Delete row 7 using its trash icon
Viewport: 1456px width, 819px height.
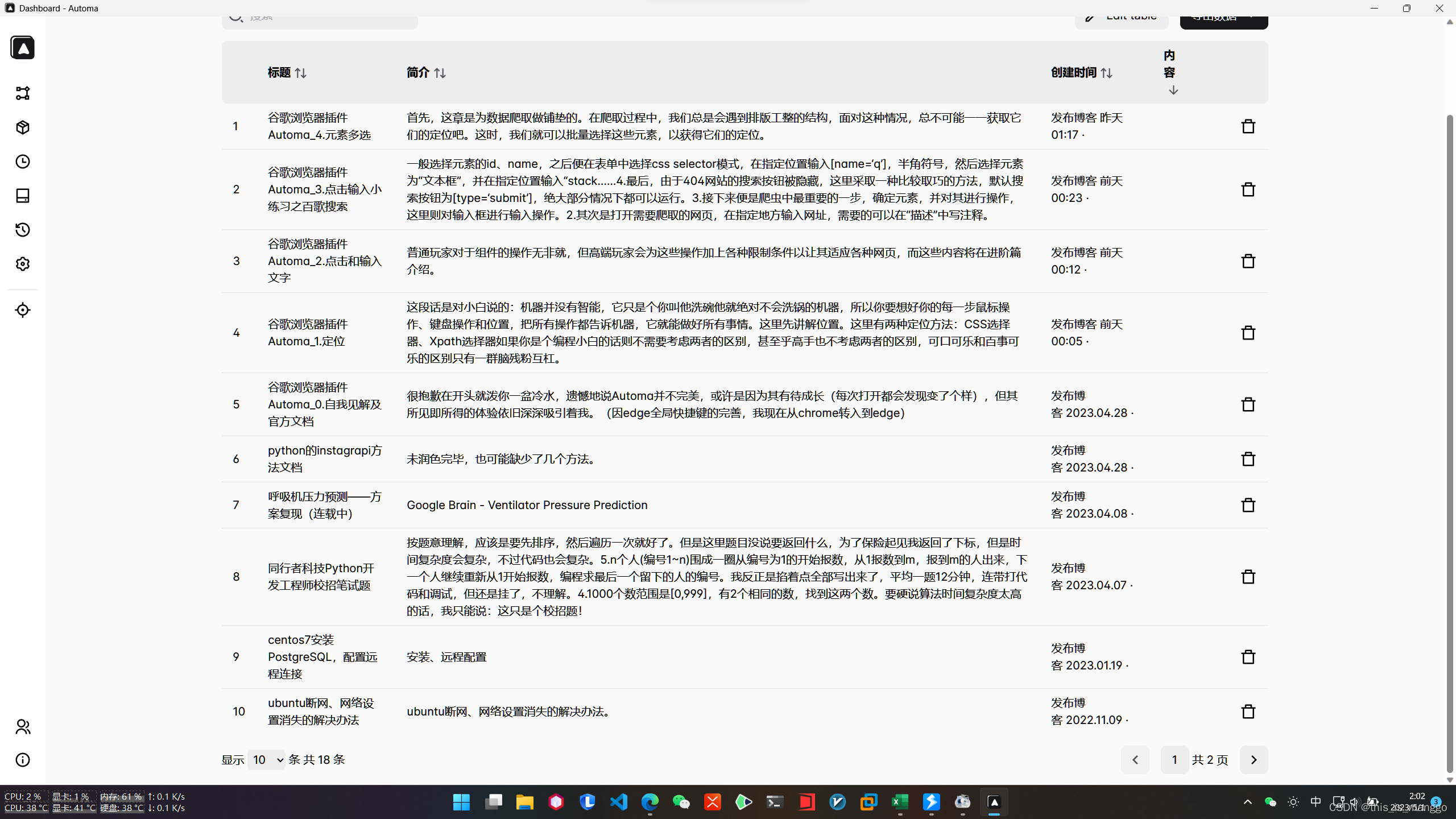1248,505
